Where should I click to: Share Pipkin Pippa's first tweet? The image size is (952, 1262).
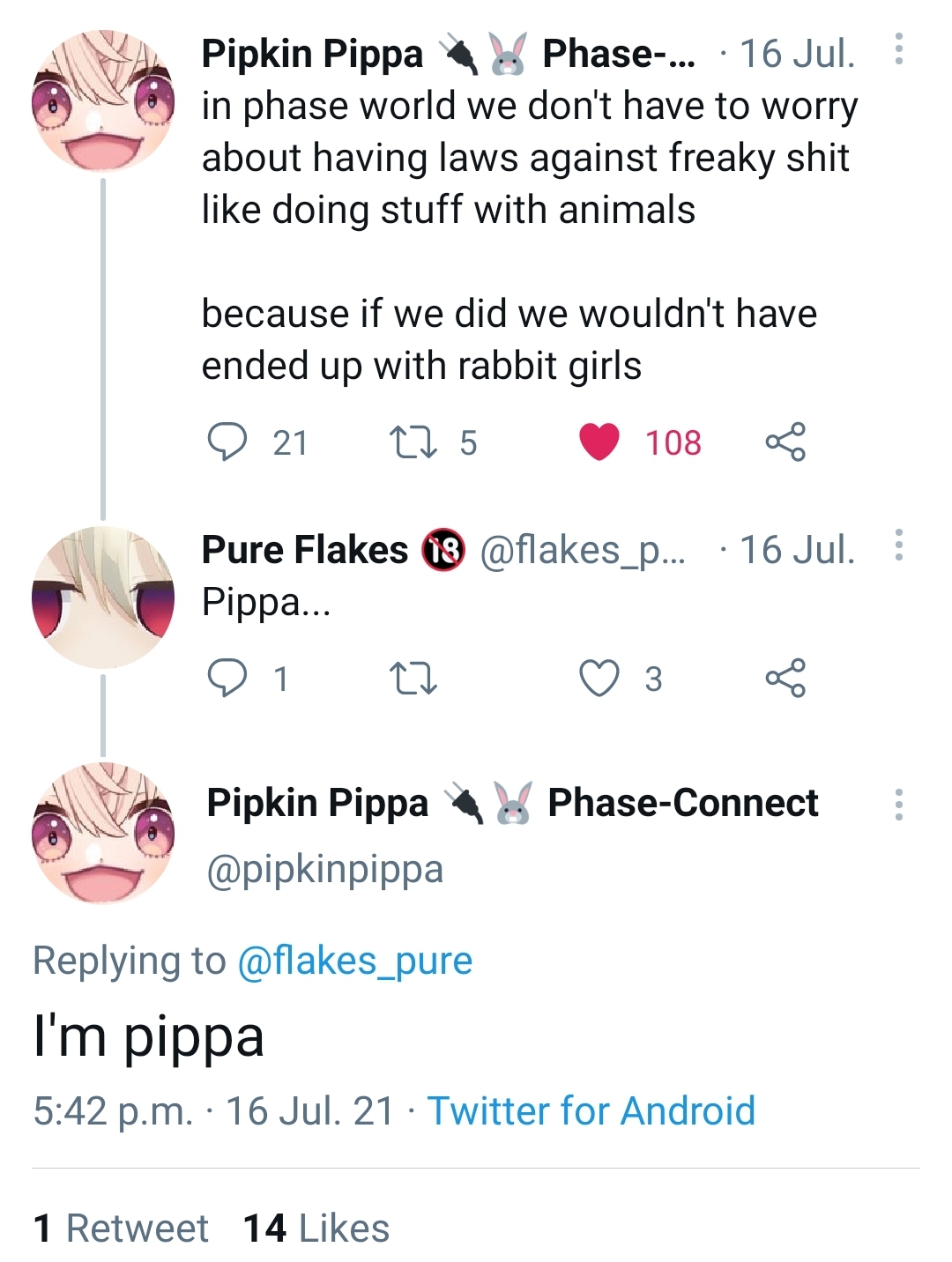point(785,442)
